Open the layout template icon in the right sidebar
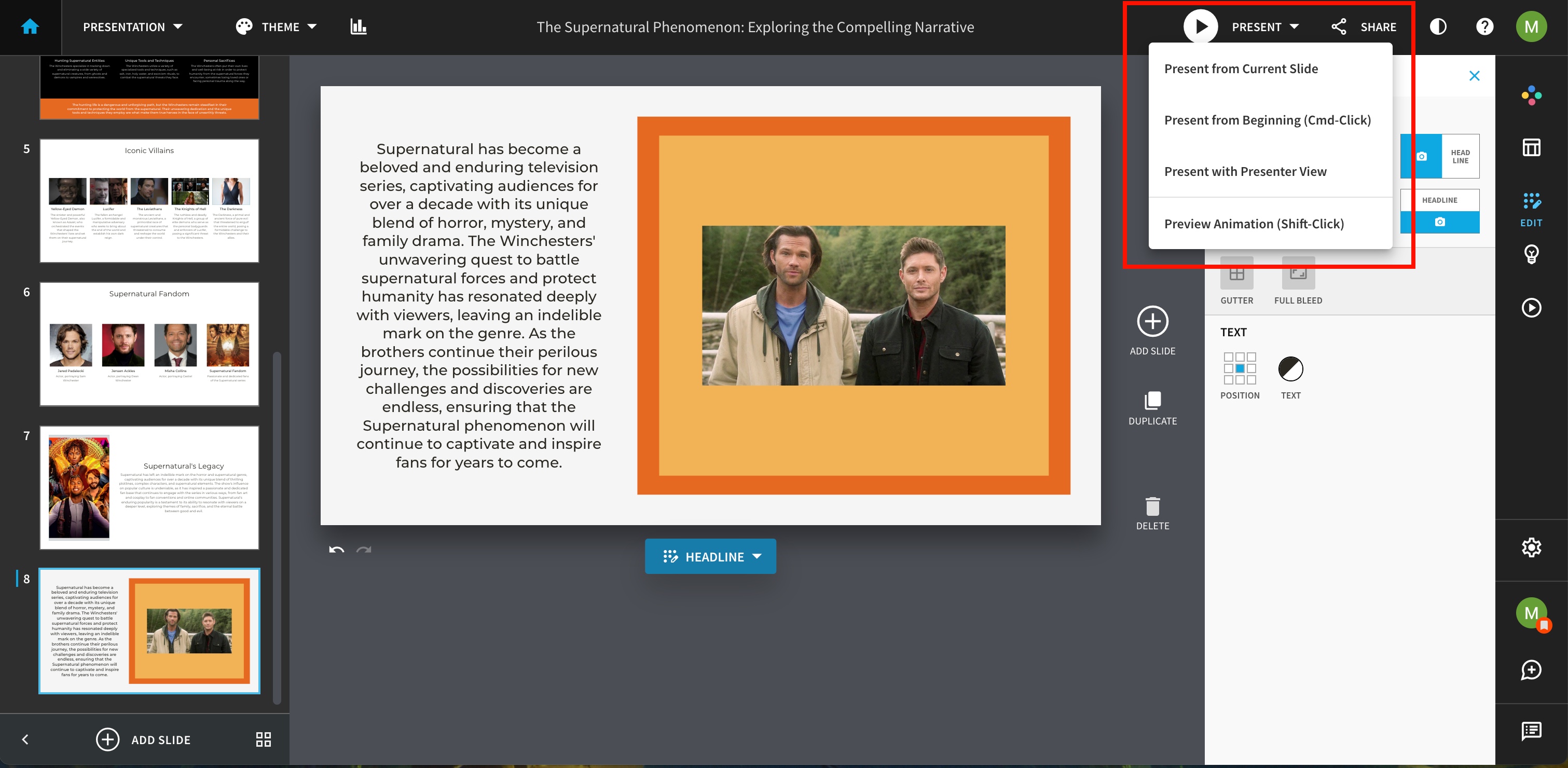1568x768 pixels. pos(1532,147)
